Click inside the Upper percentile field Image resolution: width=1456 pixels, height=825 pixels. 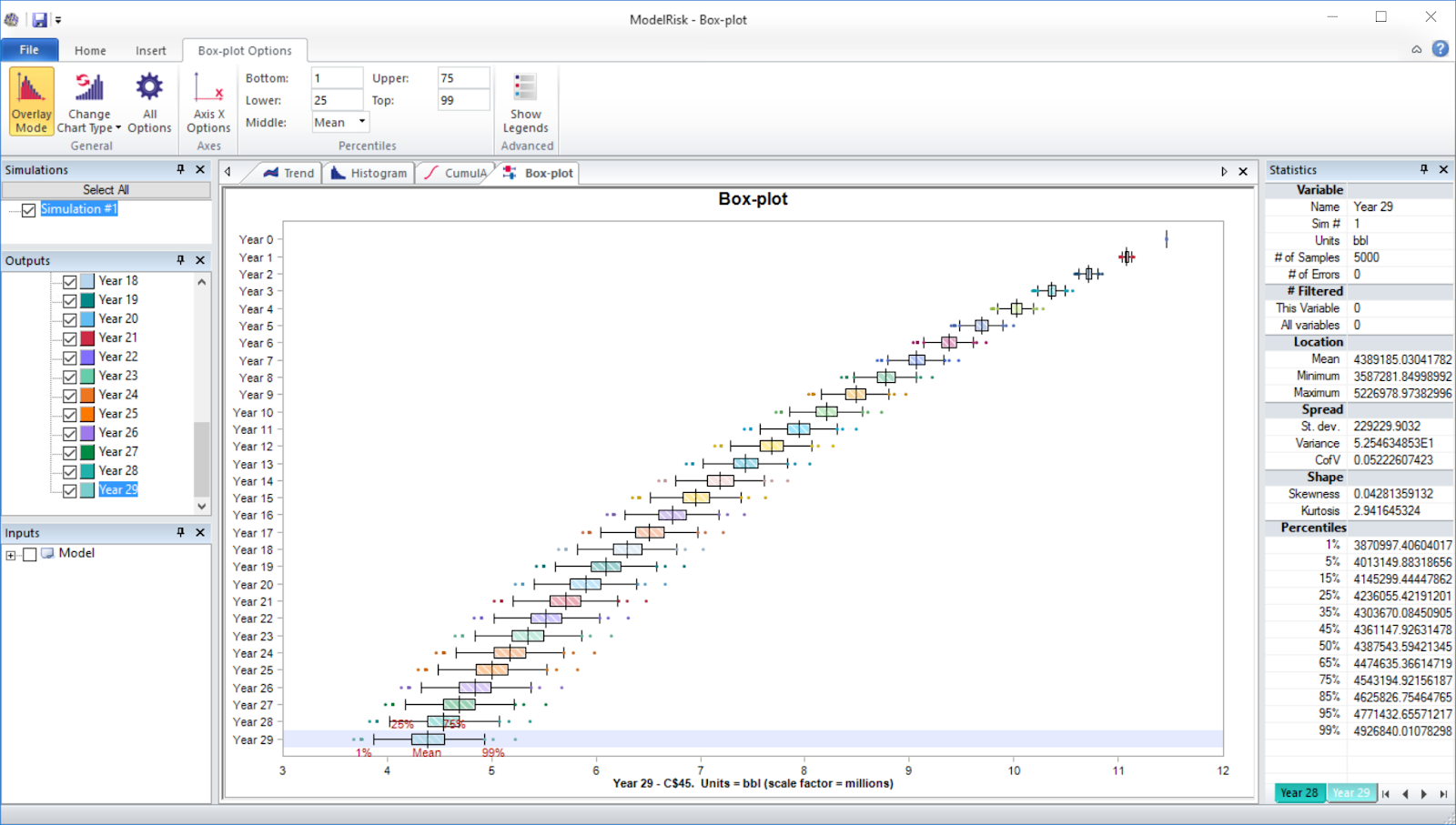pos(462,77)
